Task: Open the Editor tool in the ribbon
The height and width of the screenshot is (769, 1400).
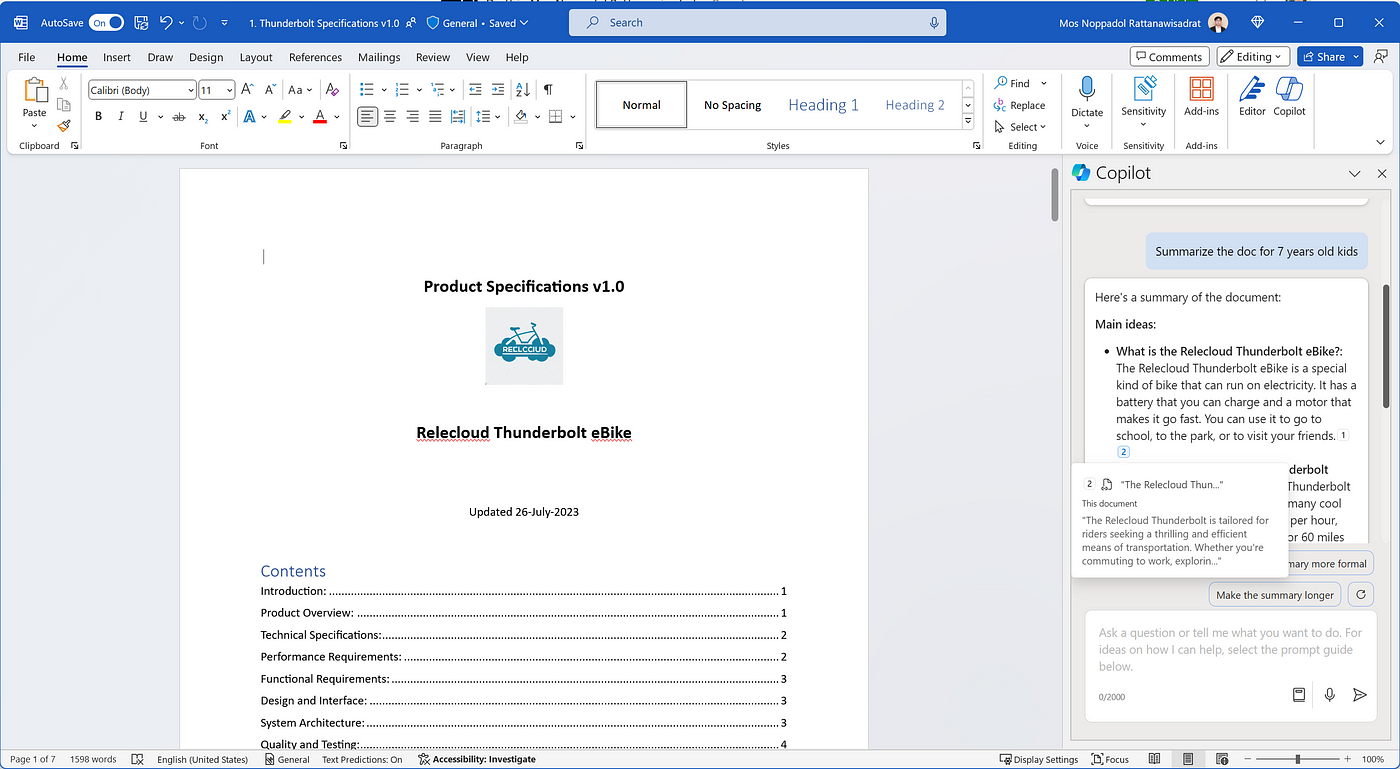Action: (1252, 91)
